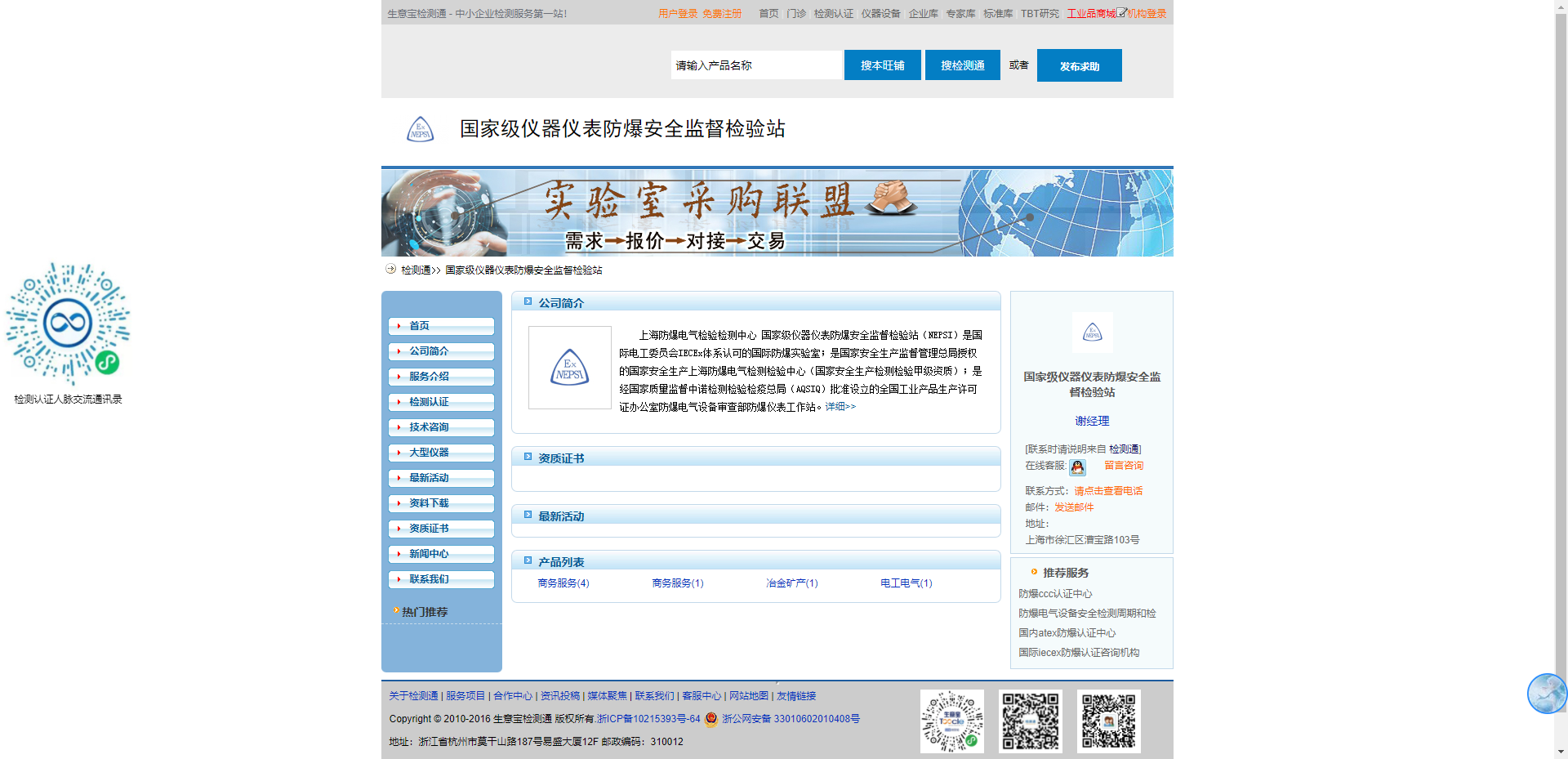Image resolution: width=1568 pixels, height=759 pixels.
Task: Click the 浙公网安备 shield icon in the footer
Action: coord(710,720)
